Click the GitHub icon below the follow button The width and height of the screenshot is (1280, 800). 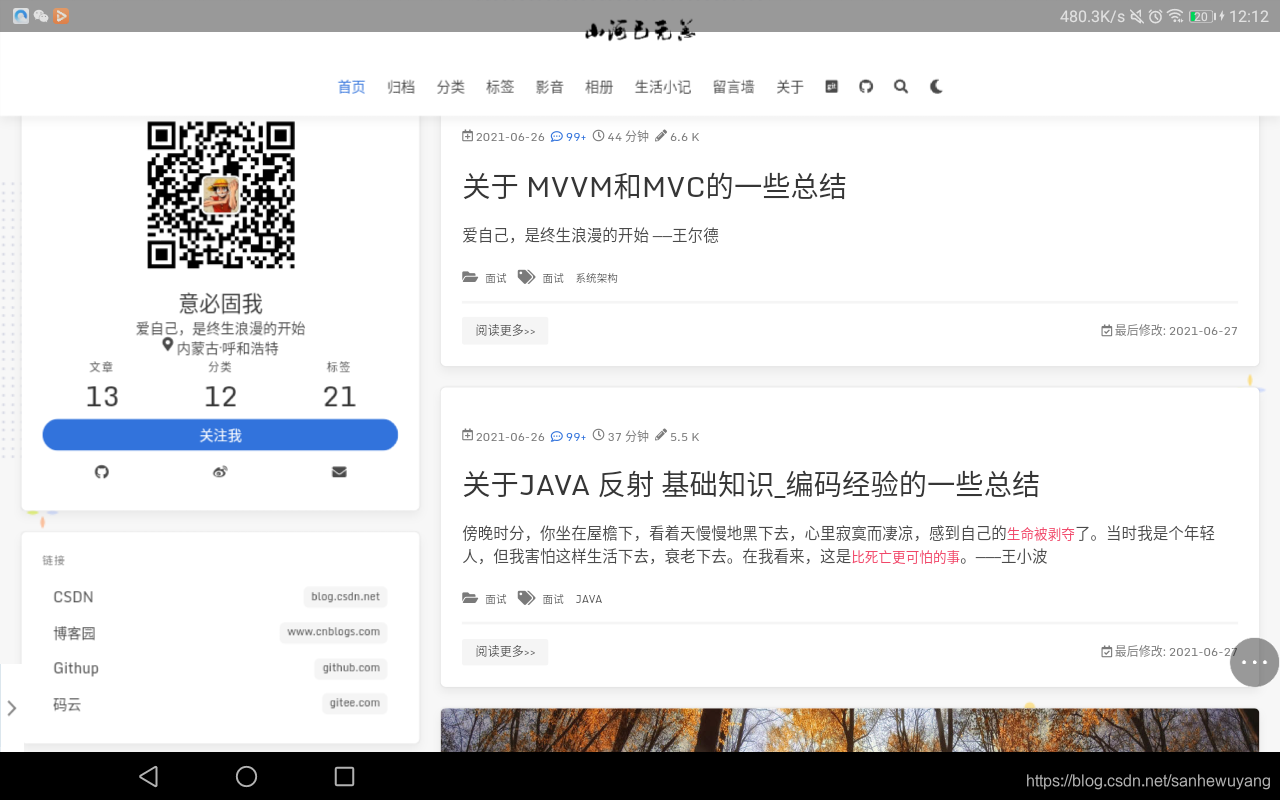[101, 471]
